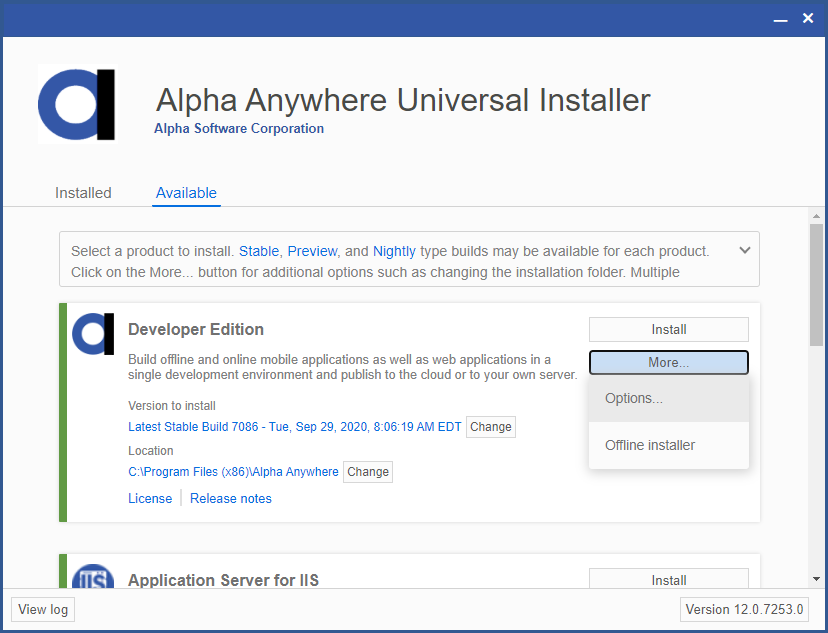This screenshot has width=828, height=633.
Task: Minimize the installer window
Action: pos(780,19)
